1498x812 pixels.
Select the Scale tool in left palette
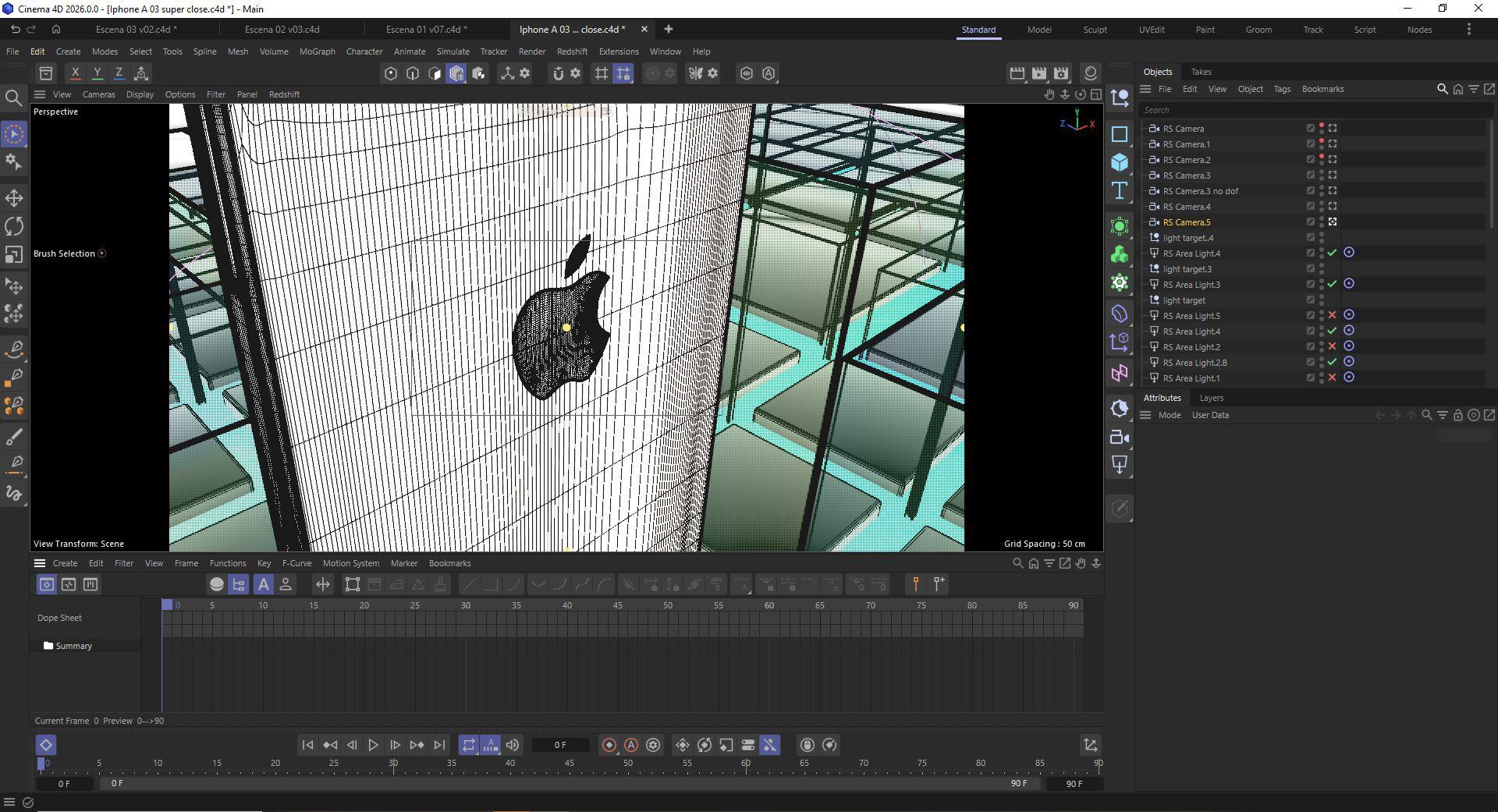14,255
